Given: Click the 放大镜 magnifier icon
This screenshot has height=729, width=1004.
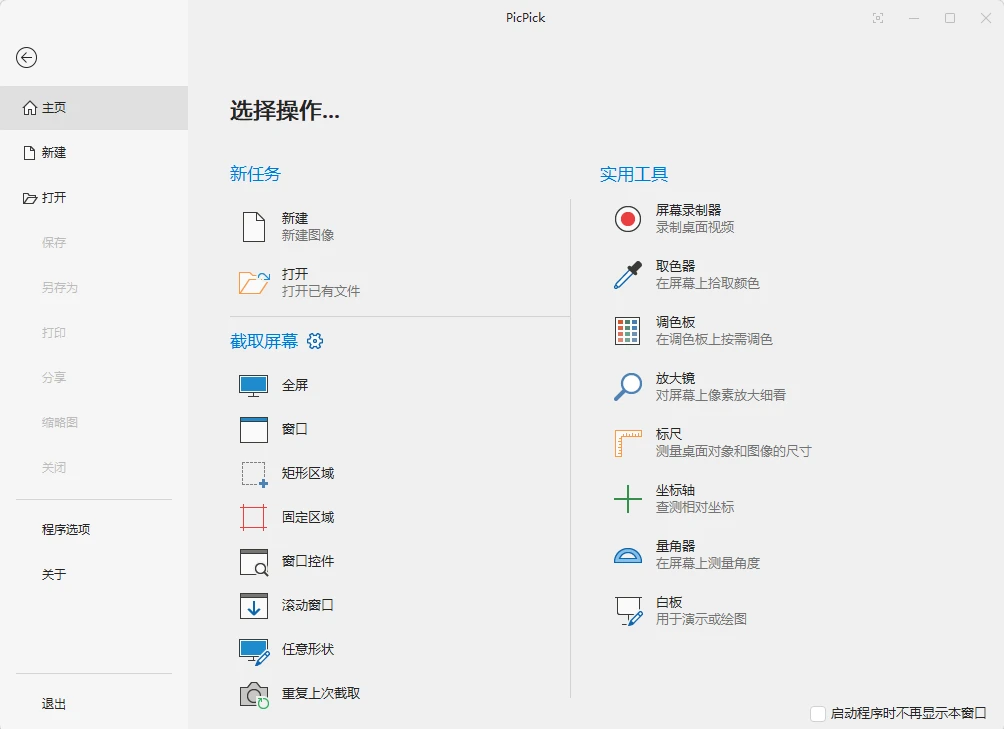Looking at the screenshot, I should tap(628, 387).
